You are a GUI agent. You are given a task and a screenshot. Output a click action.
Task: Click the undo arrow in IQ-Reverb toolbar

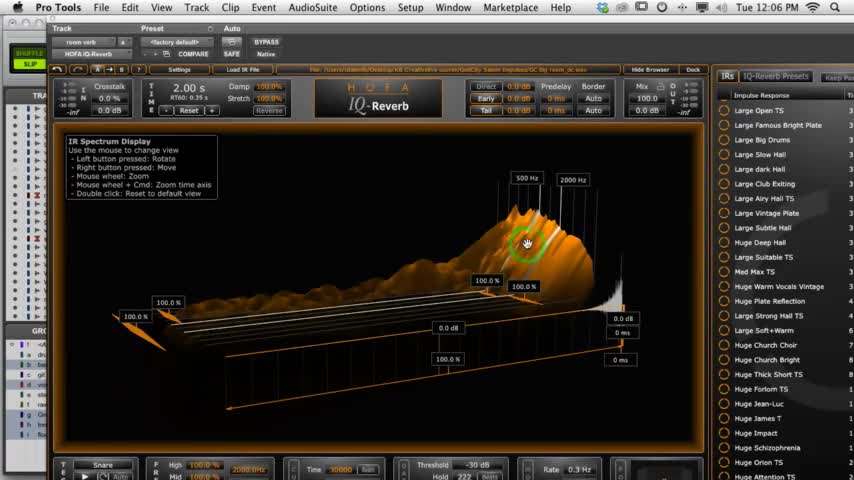click(x=57, y=70)
